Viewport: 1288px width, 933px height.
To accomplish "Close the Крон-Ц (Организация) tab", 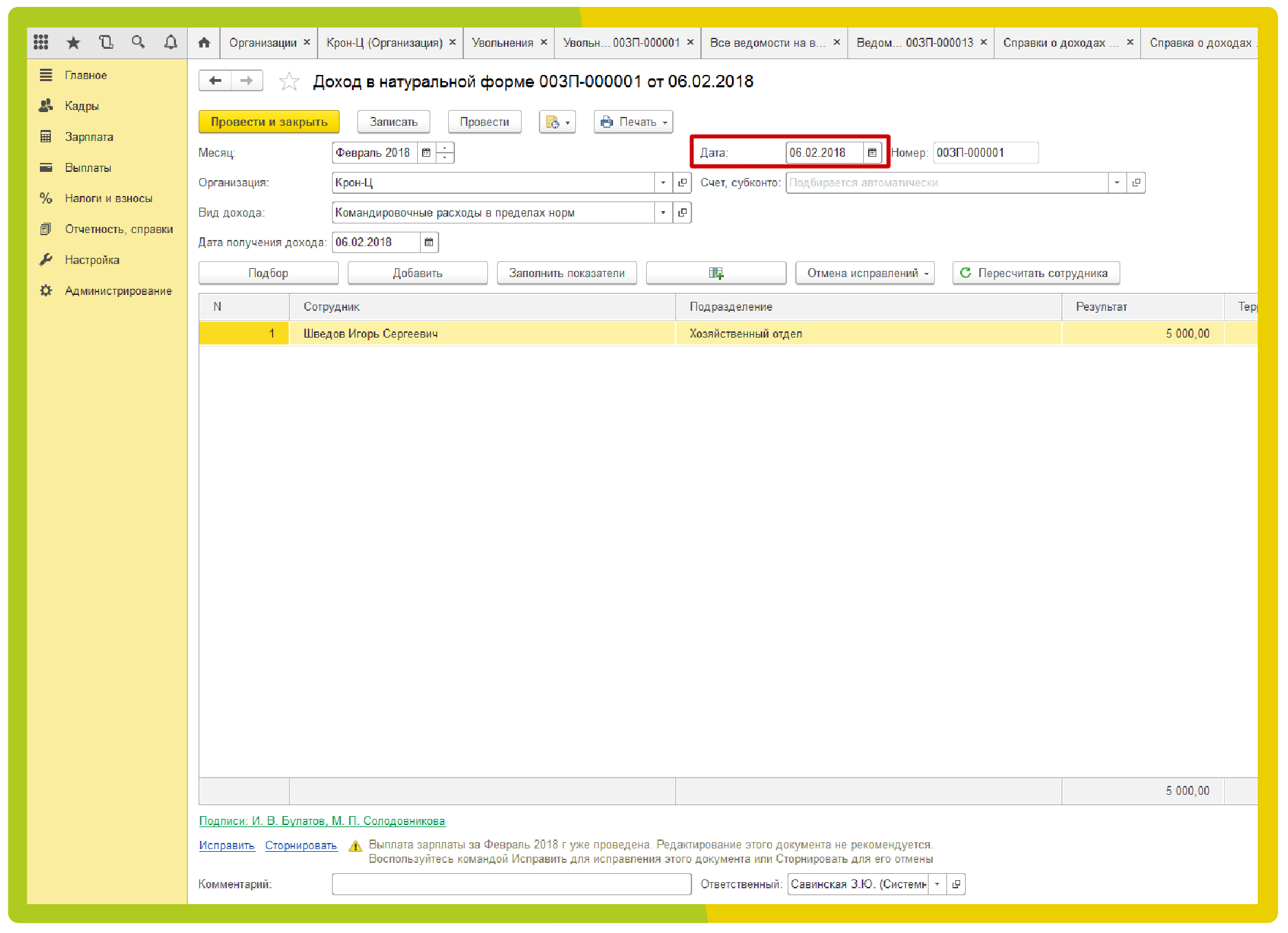I will 452,43.
